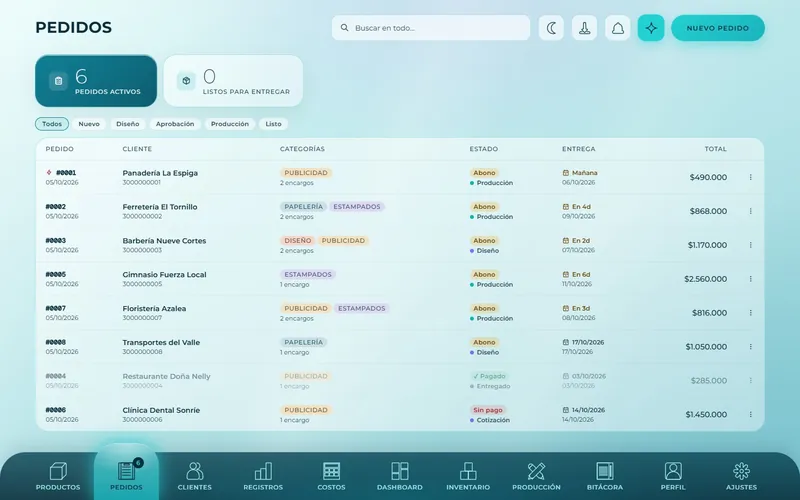Open client Gimnasio Fuerza Local
The width and height of the screenshot is (800, 500).
point(164,274)
